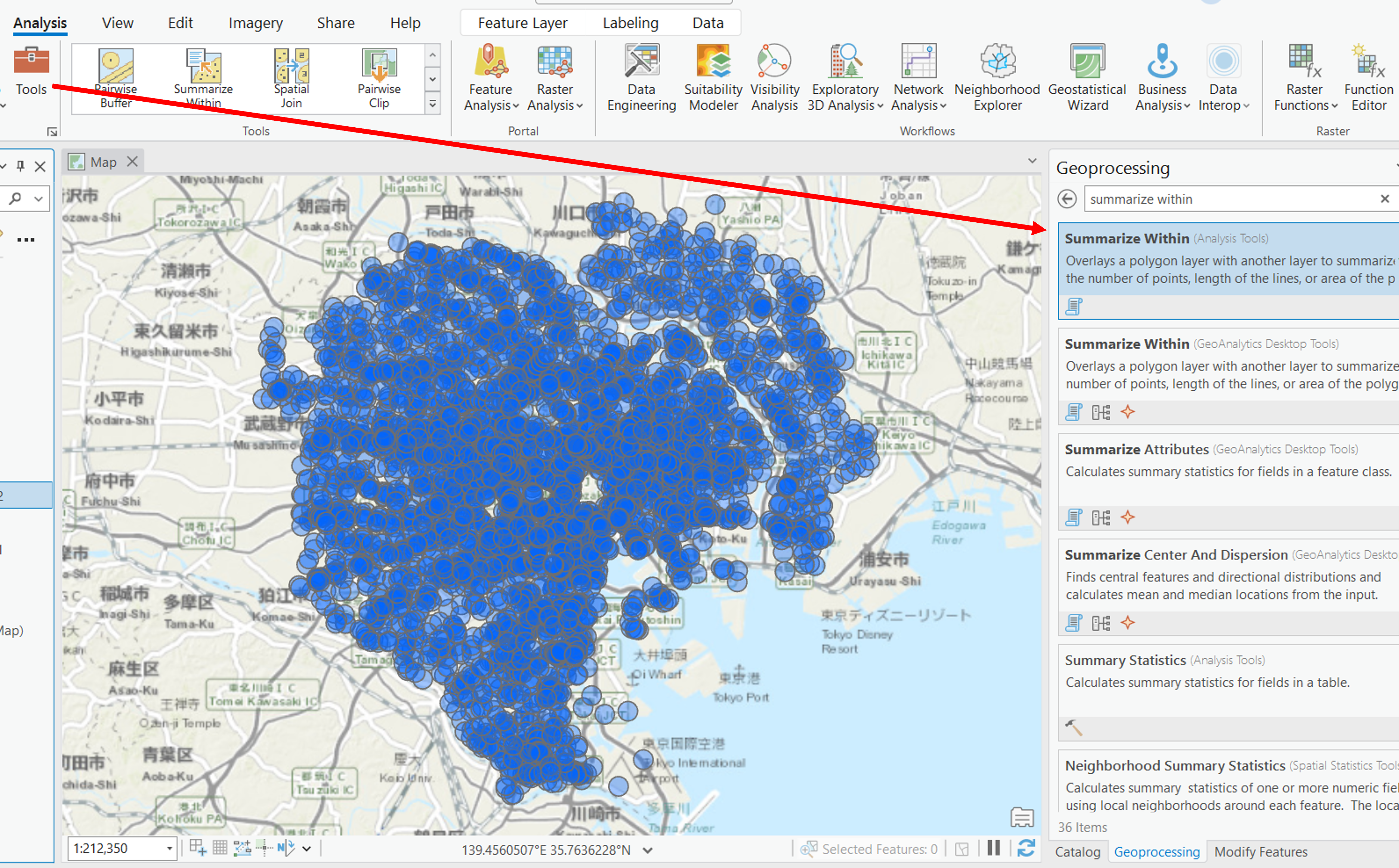Viewport: 1399px width, 868px height.
Task: Click the search magnifier in the left pane
Action: point(15,199)
